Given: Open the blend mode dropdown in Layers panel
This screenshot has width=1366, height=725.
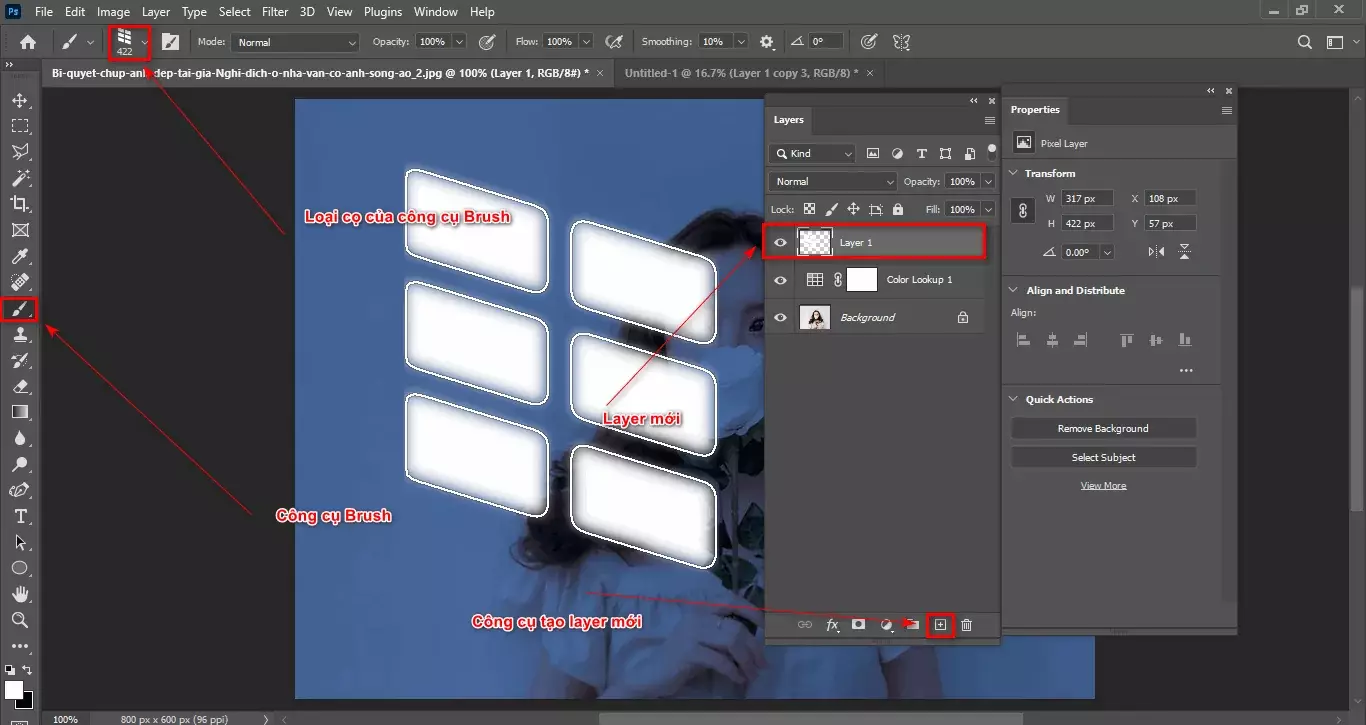Looking at the screenshot, I should point(831,181).
